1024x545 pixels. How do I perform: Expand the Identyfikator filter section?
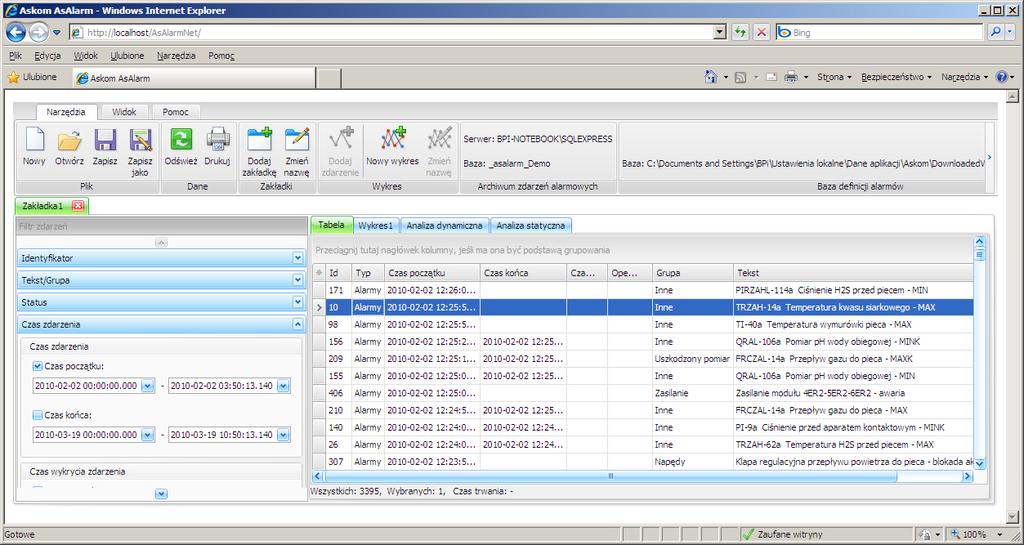click(298, 258)
